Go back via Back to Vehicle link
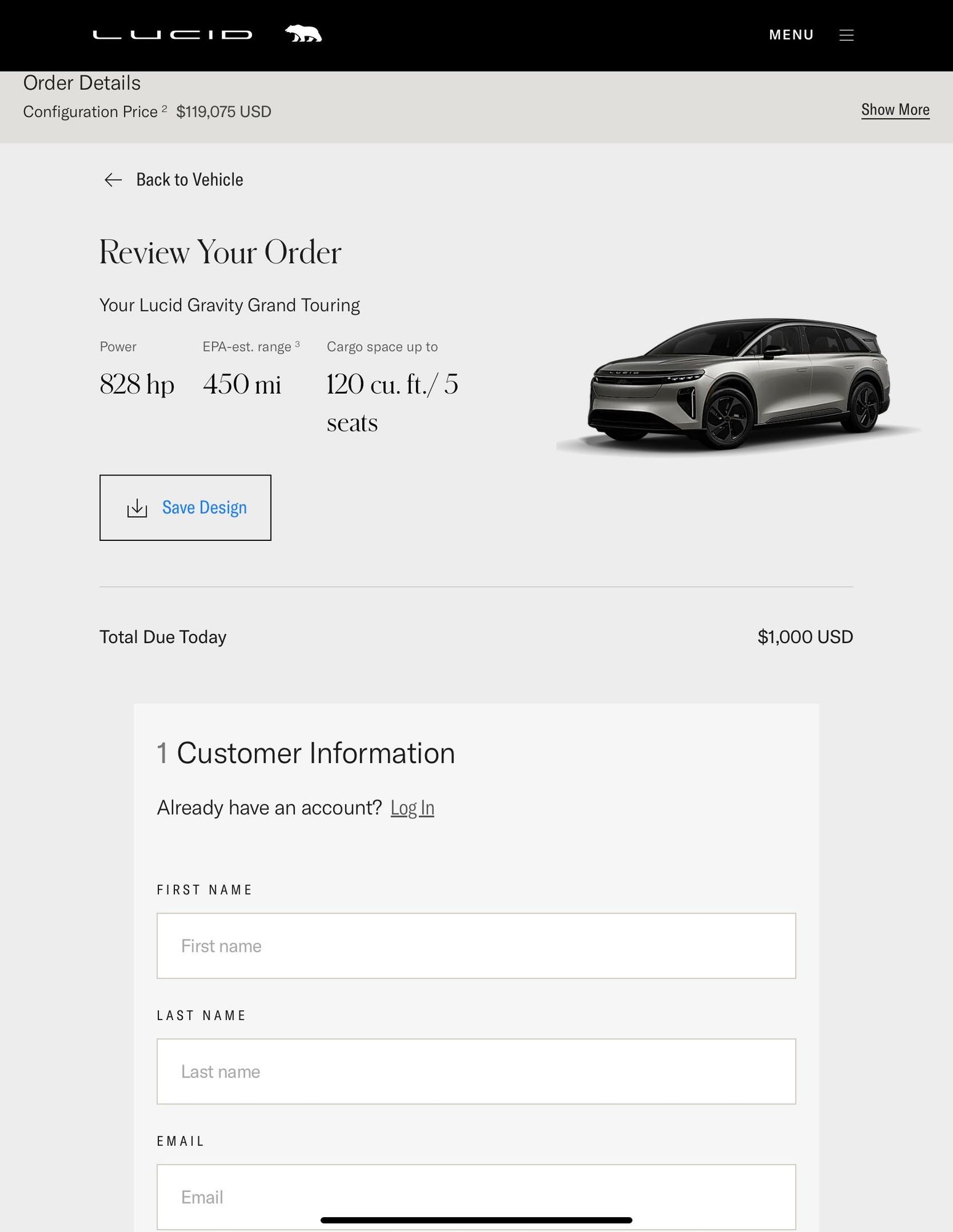The height and width of the screenshot is (1232, 953). 189,180
